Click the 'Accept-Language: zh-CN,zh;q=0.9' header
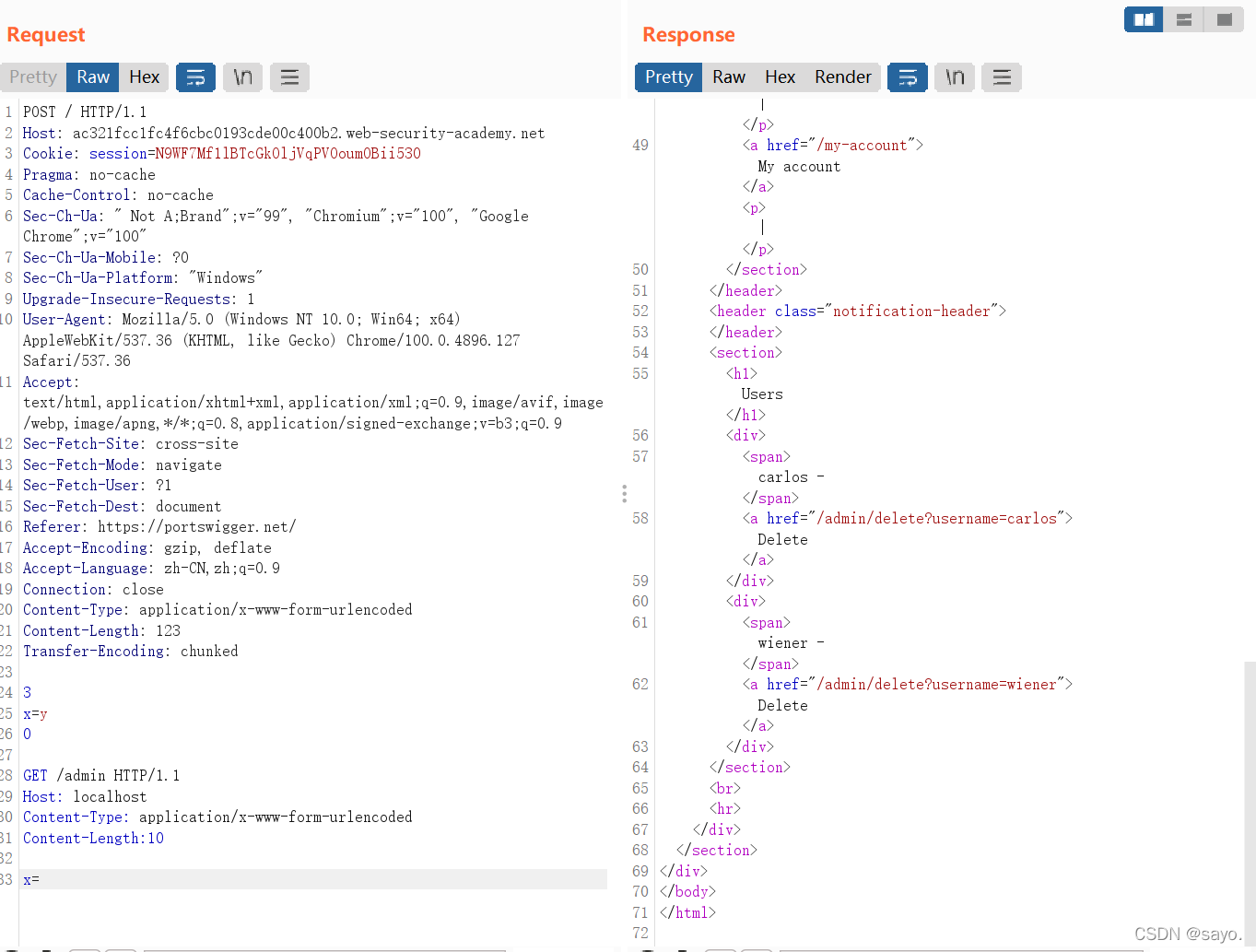1256x952 pixels. [x=151, y=569]
